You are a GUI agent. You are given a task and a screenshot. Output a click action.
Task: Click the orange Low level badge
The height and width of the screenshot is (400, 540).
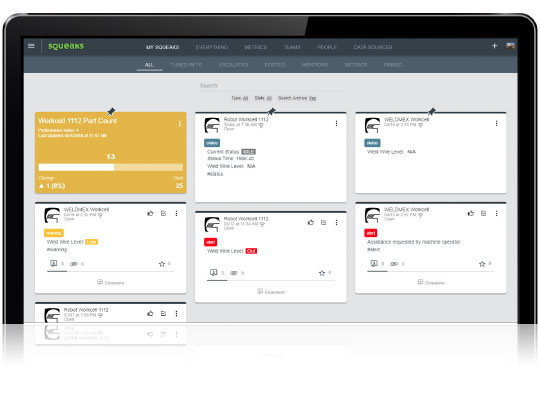click(x=91, y=242)
